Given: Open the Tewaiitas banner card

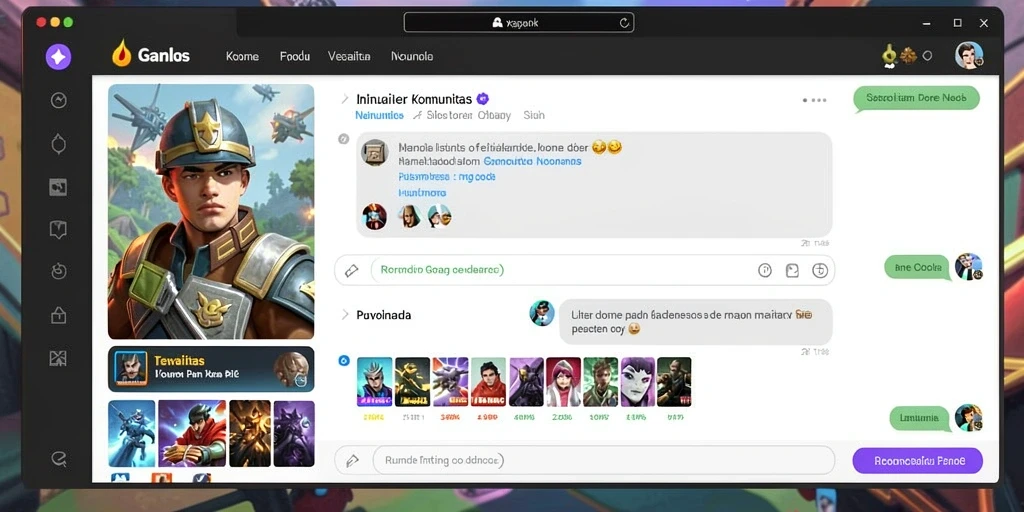Looking at the screenshot, I should tap(211, 369).
